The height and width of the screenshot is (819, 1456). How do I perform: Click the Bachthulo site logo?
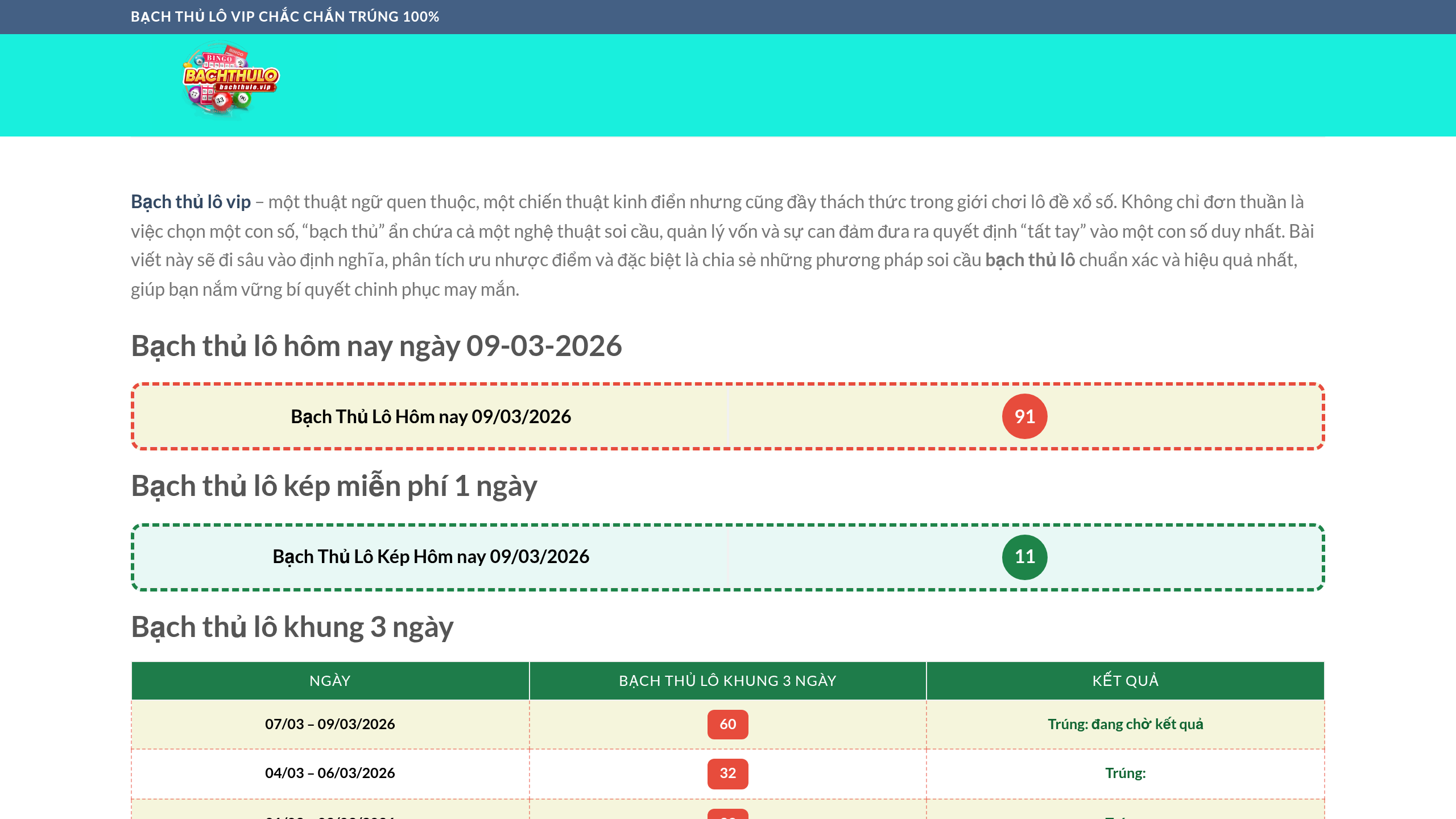click(230, 81)
